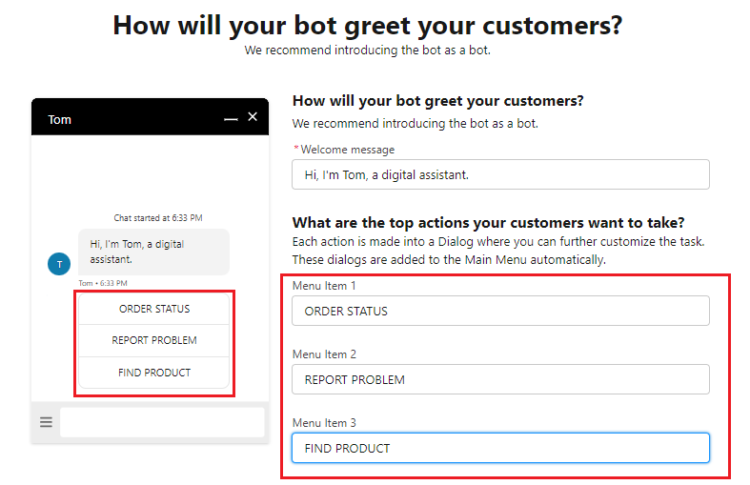Minimize the Tom chat window
The height and width of the screenshot is (485, 750).
tap(231, 119)
